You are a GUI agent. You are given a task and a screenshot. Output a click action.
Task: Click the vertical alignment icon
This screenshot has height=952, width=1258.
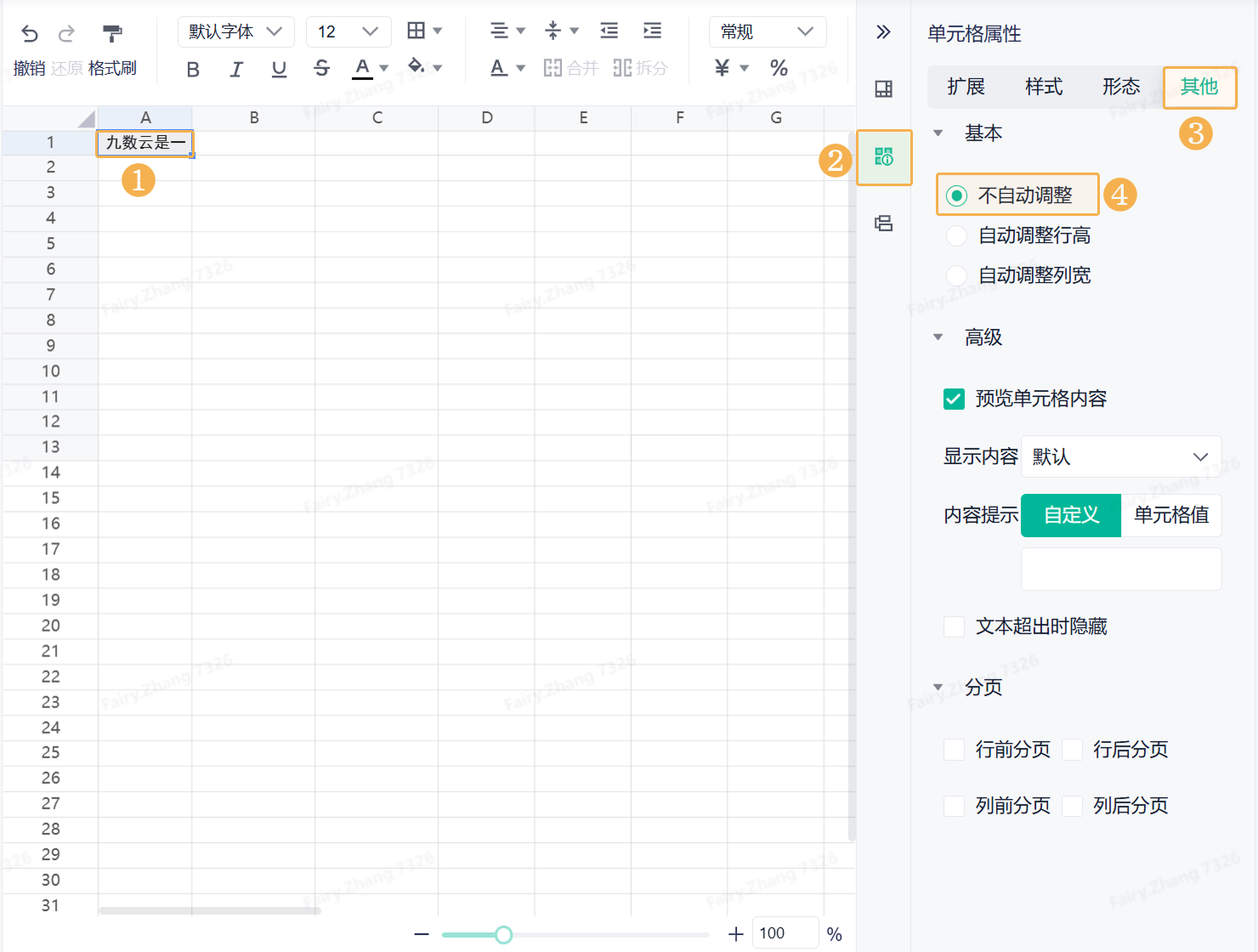(x=553, y=31)
